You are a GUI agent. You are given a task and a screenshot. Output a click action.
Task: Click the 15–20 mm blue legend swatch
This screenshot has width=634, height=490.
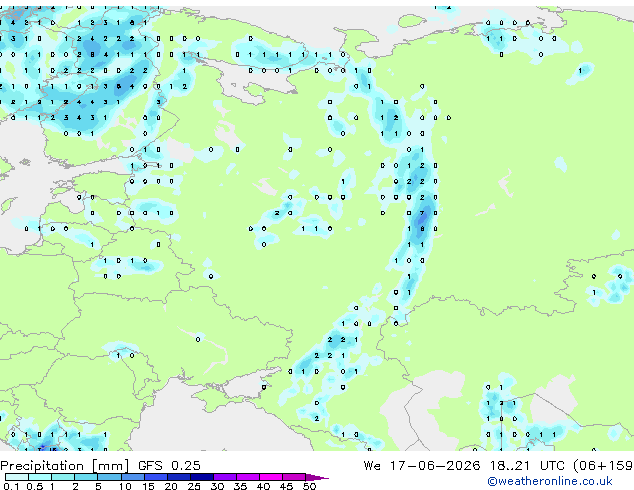155,477
